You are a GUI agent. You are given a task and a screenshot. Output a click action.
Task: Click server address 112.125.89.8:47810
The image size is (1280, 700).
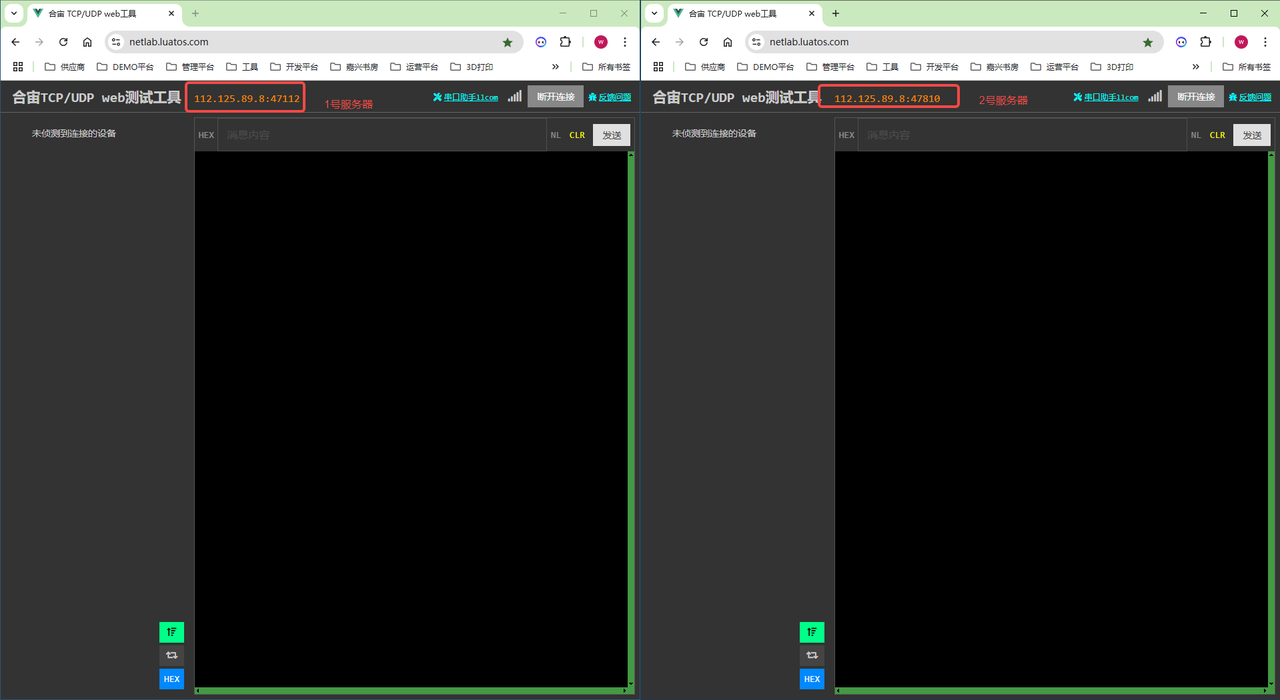pyautogui.click(x=887, y=99)
